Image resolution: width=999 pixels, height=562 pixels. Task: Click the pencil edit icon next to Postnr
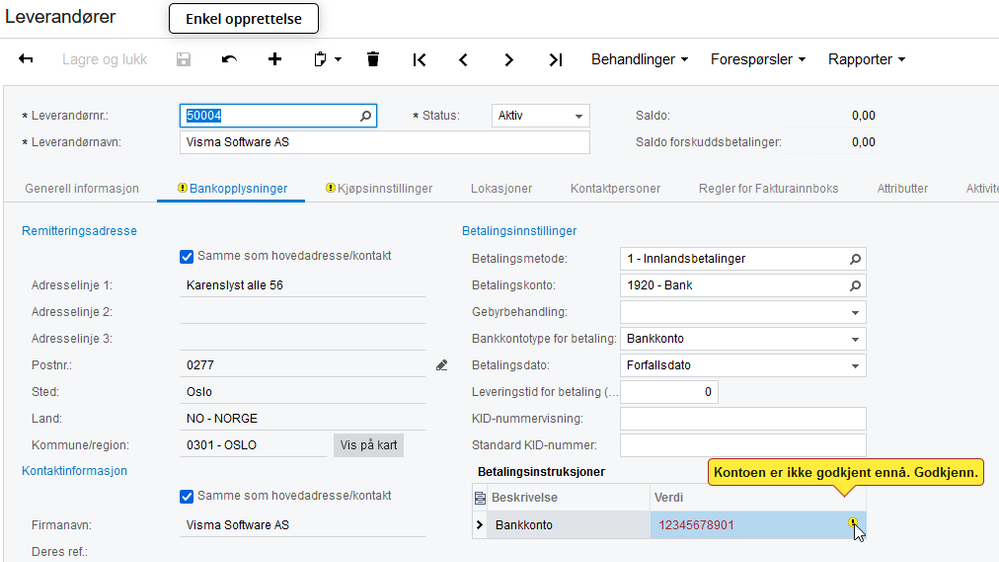click(442, 365)
